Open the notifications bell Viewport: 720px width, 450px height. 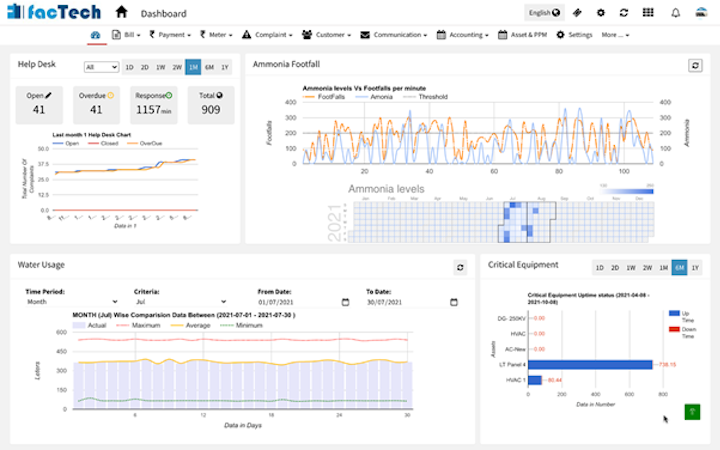(675, 13)
